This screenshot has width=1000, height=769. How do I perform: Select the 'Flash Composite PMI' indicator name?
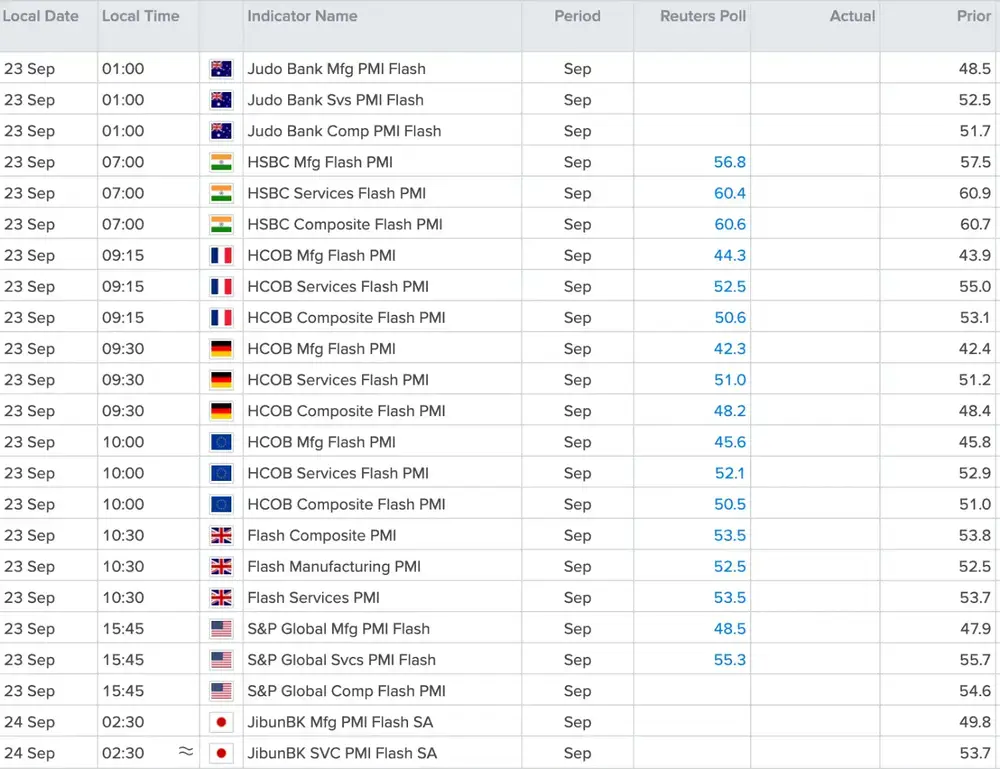click(x=322, y=536)
